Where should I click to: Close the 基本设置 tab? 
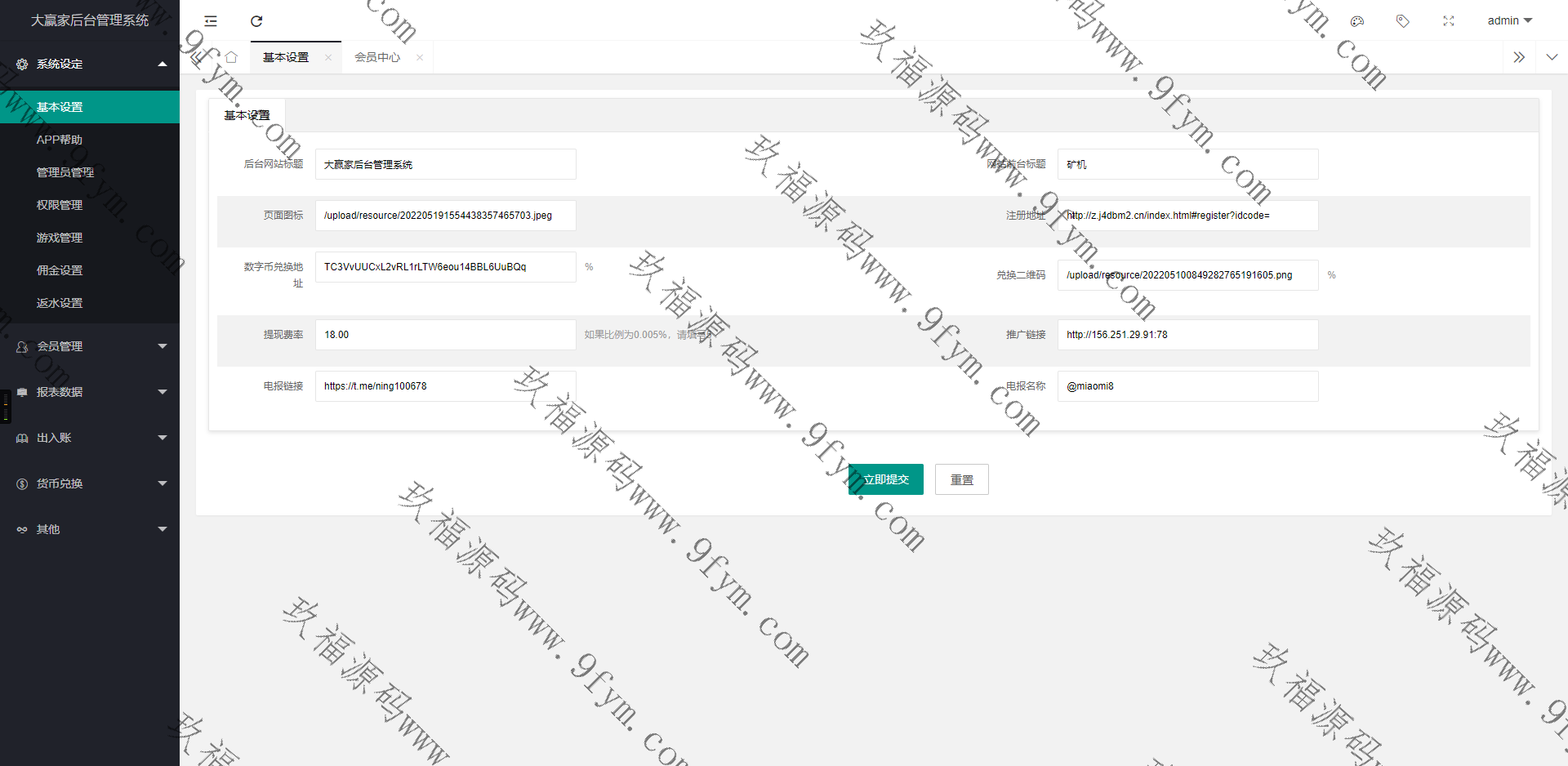pos(328,57)
